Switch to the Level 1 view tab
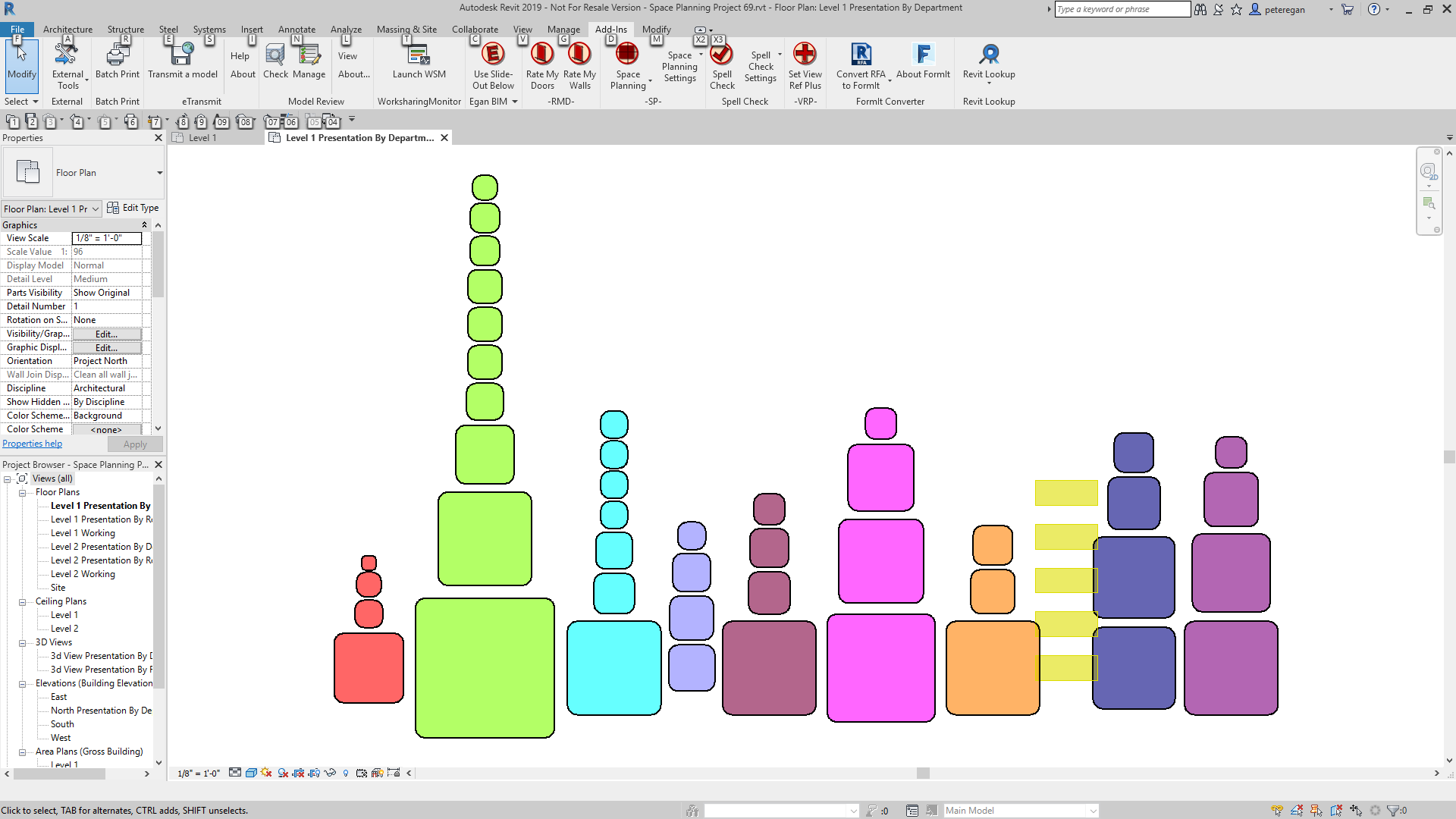1456x819 pixels. pos(202,138)
